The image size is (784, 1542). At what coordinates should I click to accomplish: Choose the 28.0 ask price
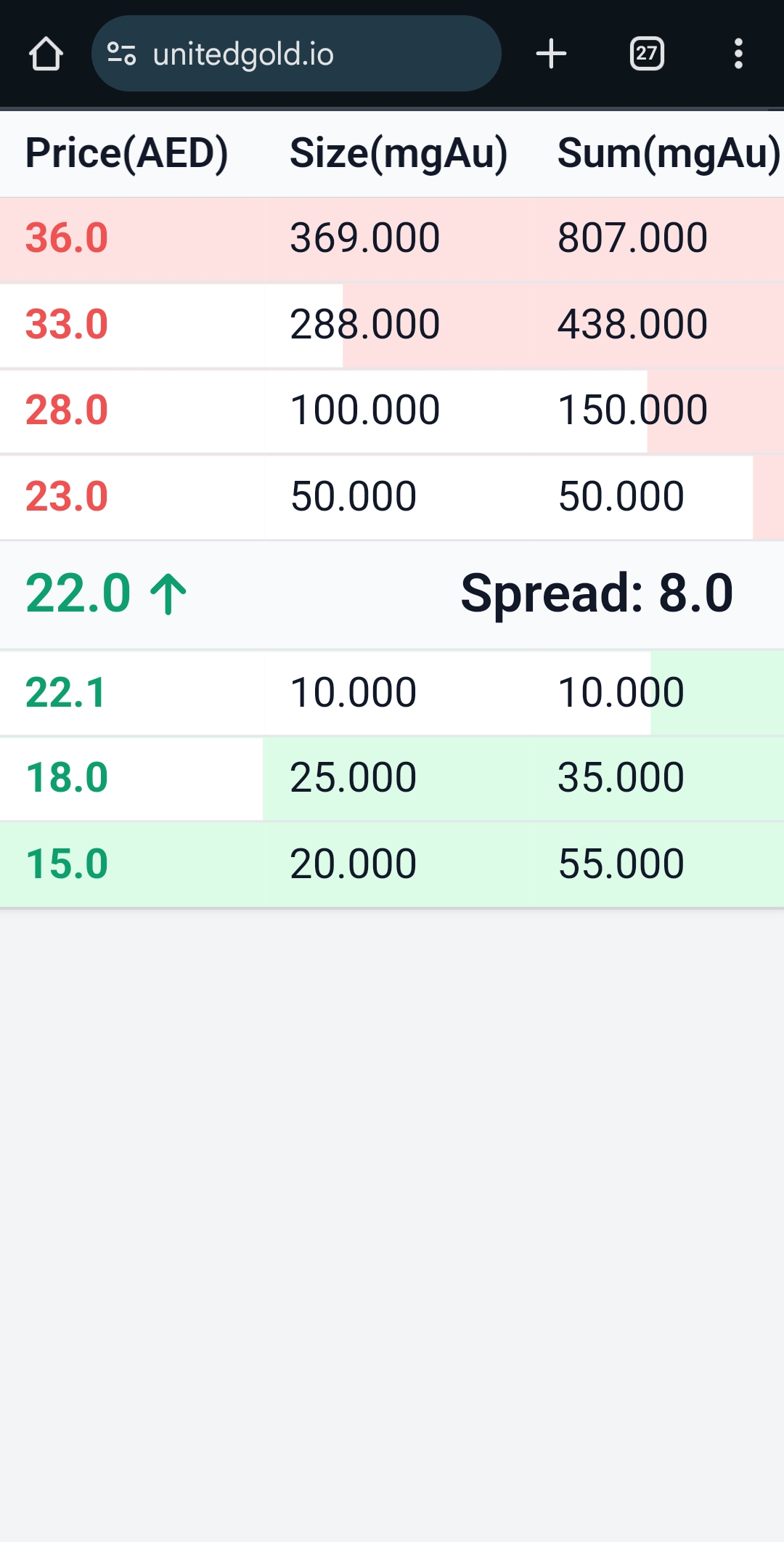click(67, 410)
